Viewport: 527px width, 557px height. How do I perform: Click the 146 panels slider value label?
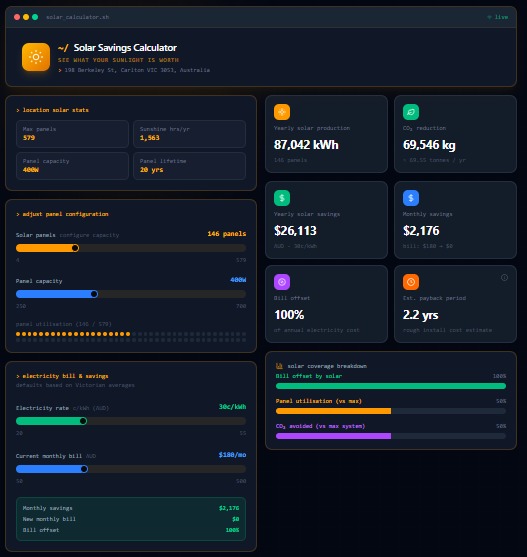coord(227,234)
